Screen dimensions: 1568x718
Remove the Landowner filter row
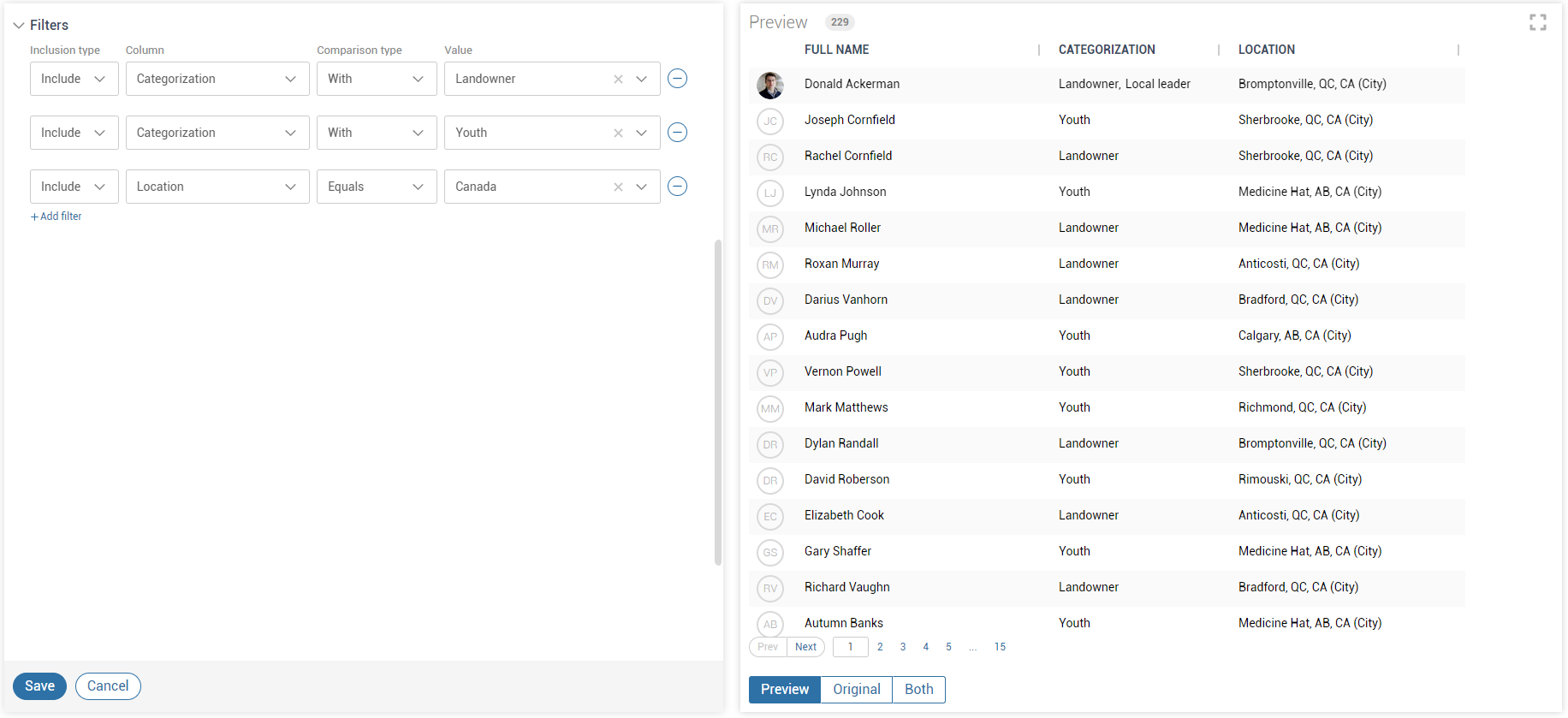point(677,79)
